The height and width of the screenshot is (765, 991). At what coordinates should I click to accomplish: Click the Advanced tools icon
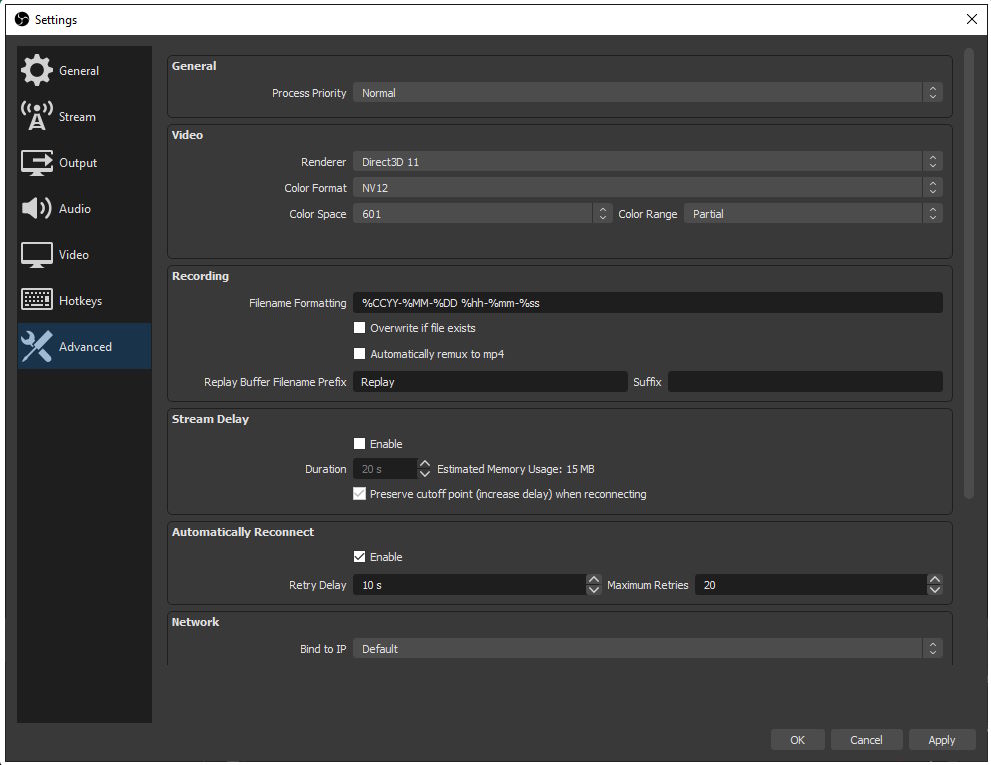[37, 347]
